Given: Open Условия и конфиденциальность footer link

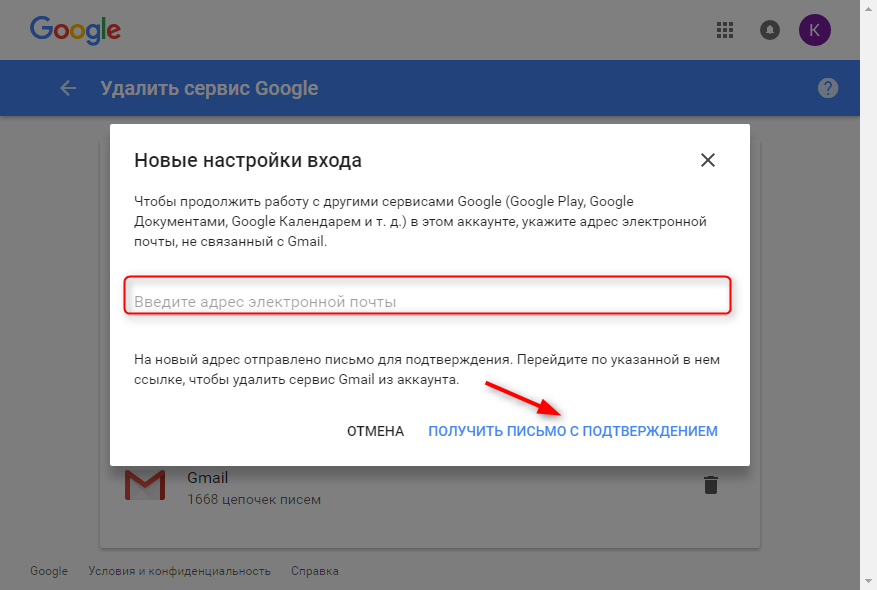Looking at the screenshot, I should [x=180, y=571].
